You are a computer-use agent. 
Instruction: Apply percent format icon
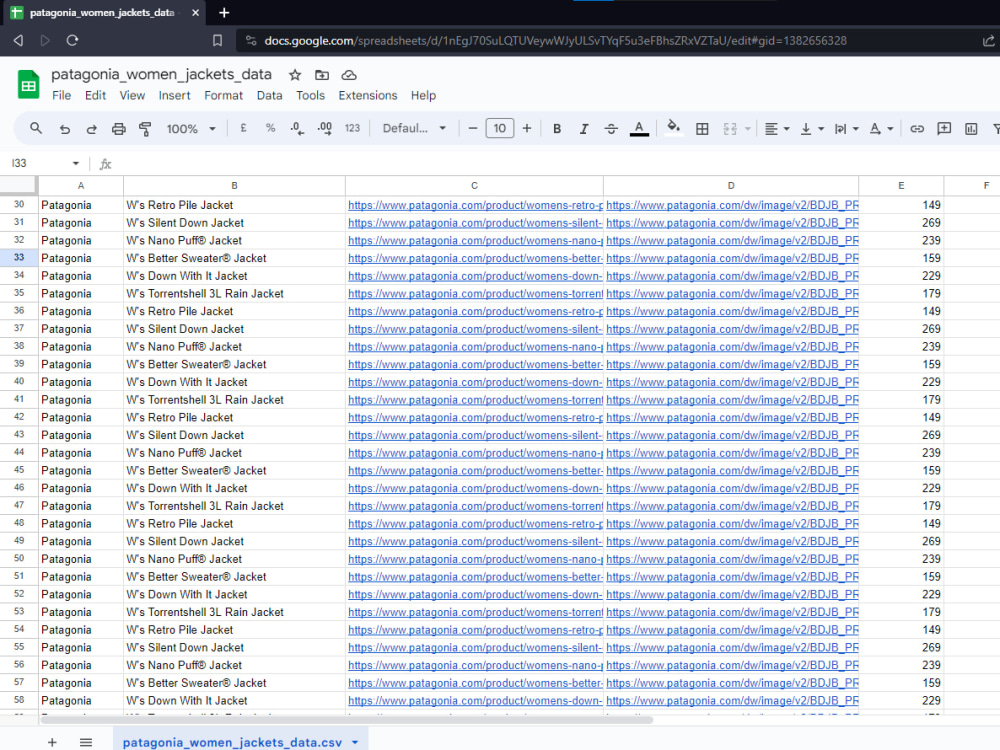(x=270, y=128)
